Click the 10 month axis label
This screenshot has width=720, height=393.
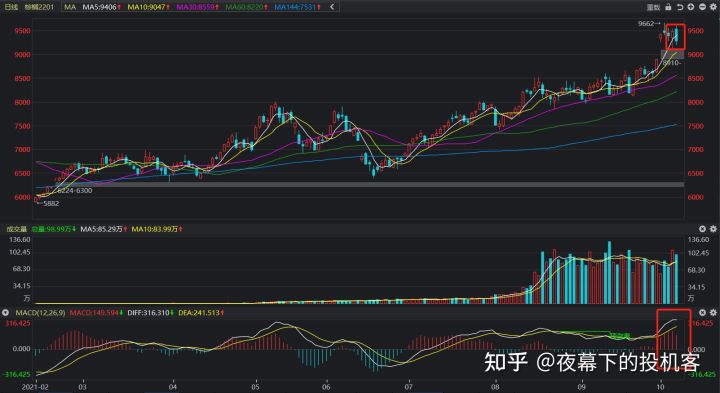tap(660, 387)
